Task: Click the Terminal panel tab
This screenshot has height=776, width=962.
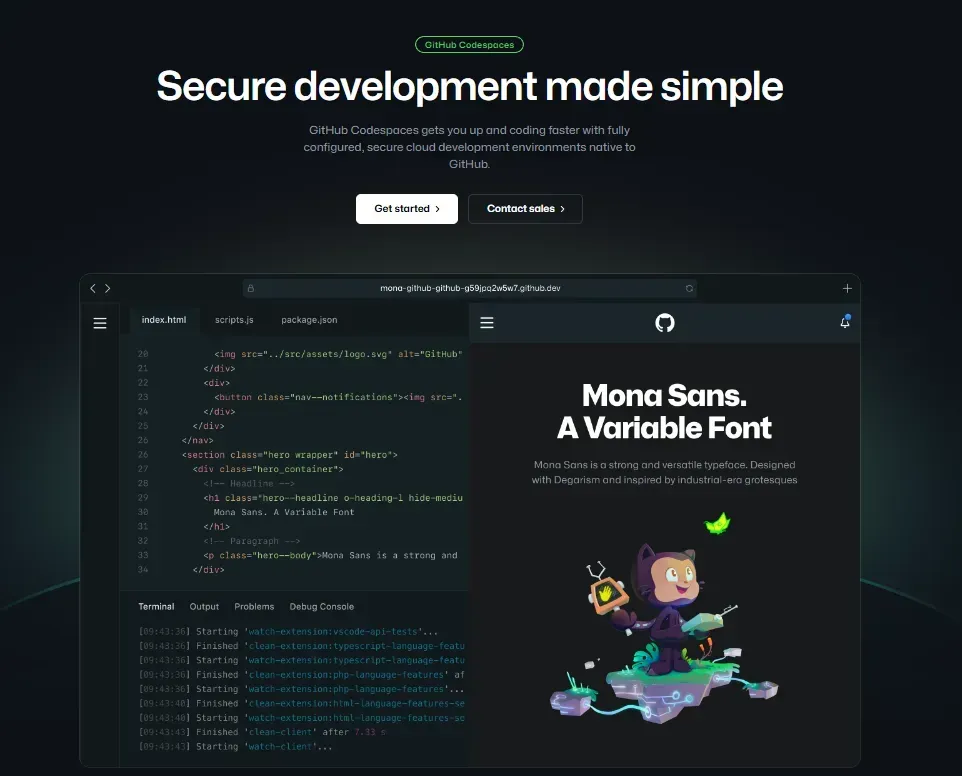Action: click(156, 606)
